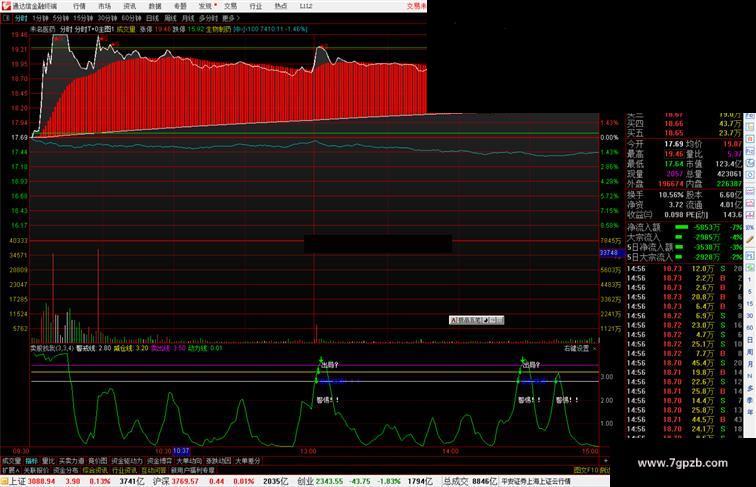Switch to 月线 monthly chart
This screenshot has width=756, height=487.
[188, 18]
